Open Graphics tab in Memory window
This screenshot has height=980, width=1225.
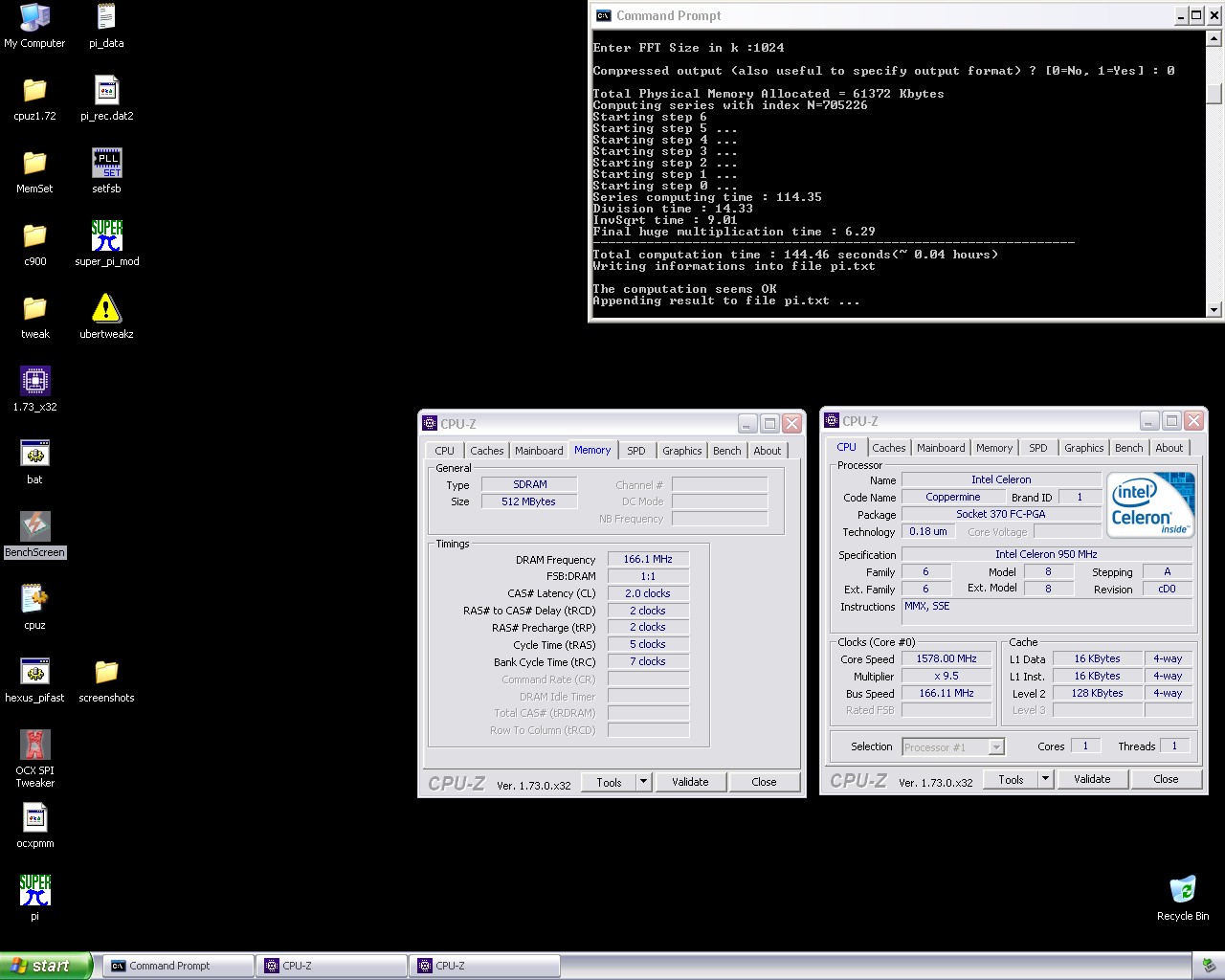[x=681, y=451]
